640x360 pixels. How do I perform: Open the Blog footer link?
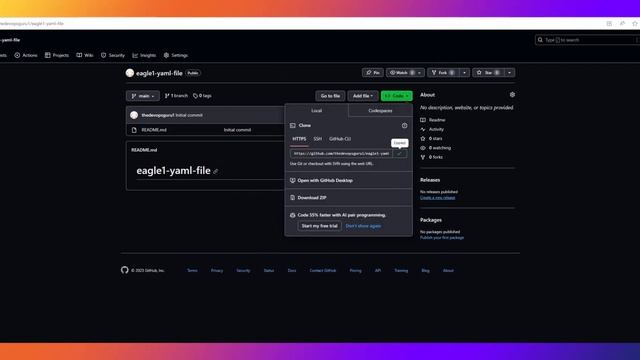pos(425,271)
